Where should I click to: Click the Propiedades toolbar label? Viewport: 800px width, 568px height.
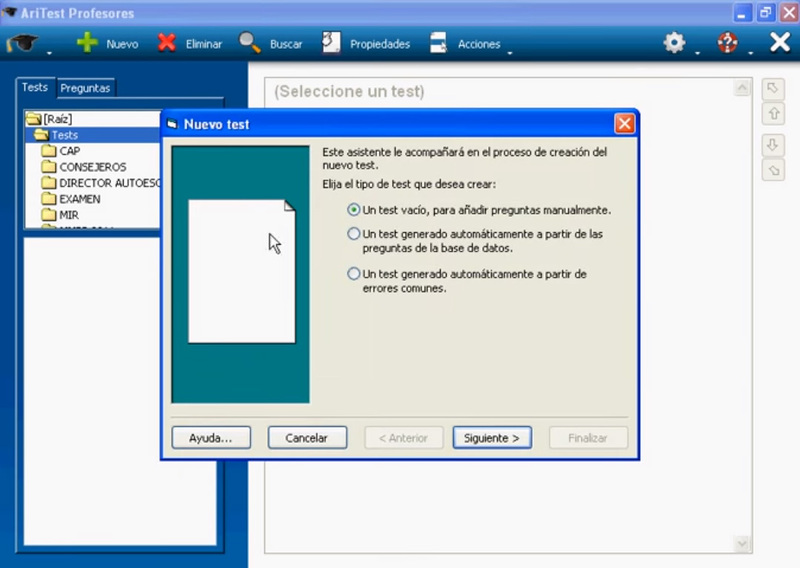pyautogui.click(x=380, y=44)
